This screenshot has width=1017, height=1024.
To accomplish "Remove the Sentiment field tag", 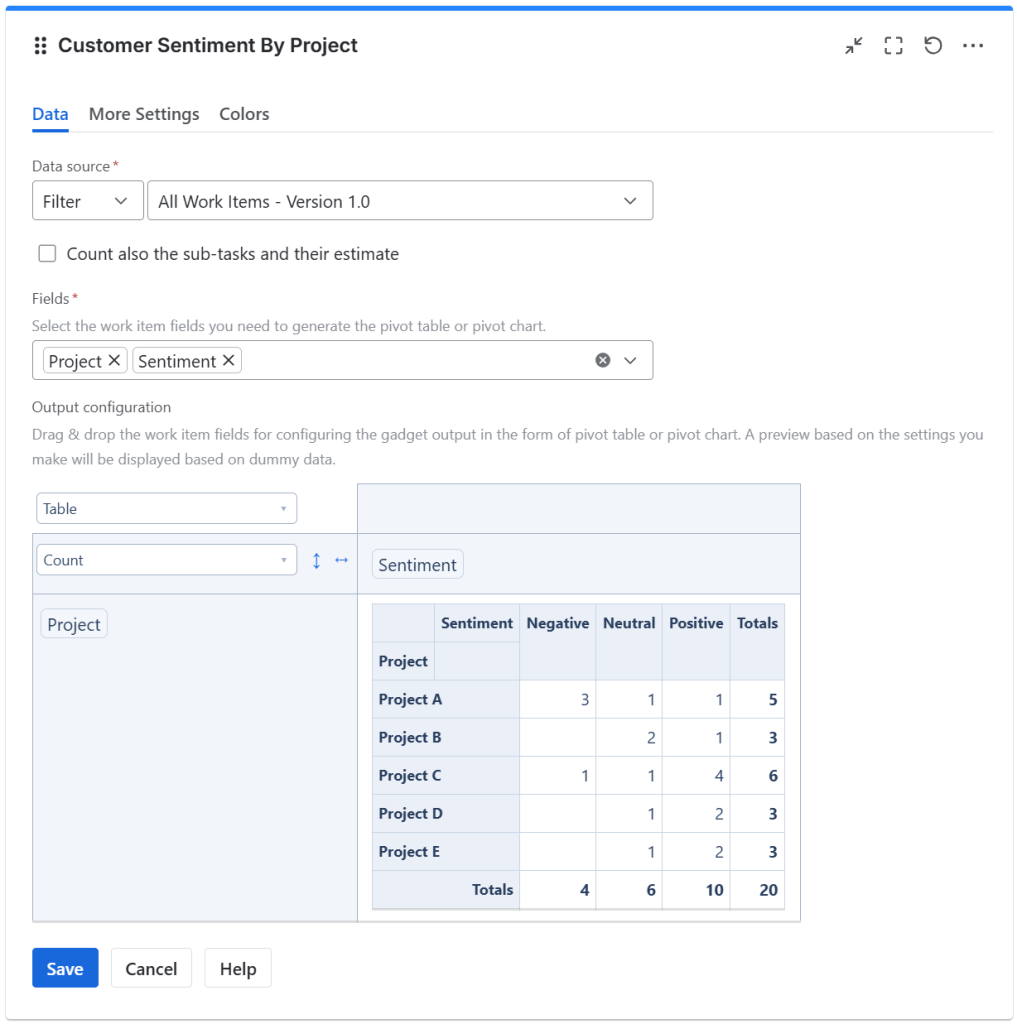I will 229,361.
